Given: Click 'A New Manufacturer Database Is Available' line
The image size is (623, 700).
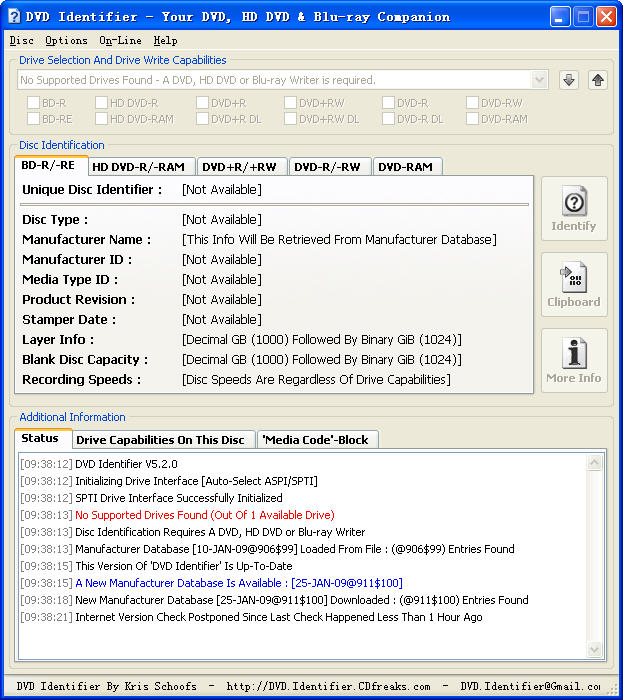Looking at the screenshot, I should pyautogui.click(x=239, y=583).
